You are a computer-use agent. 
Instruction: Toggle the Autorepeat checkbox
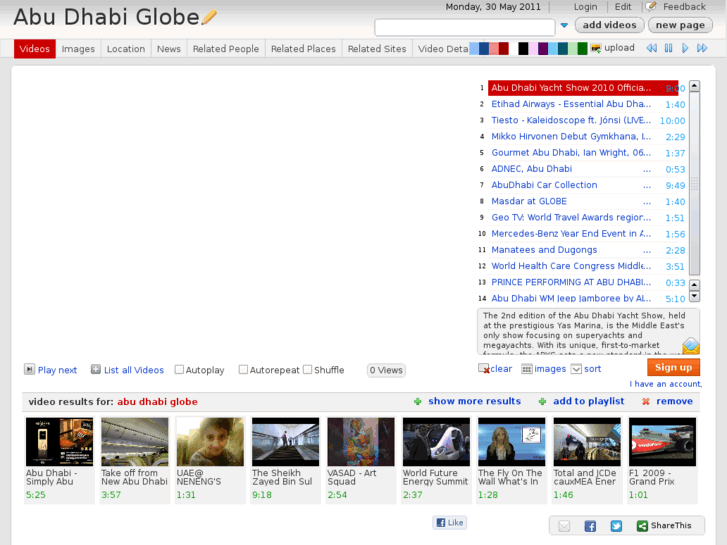pyautogui.click(x=243, y=370)
